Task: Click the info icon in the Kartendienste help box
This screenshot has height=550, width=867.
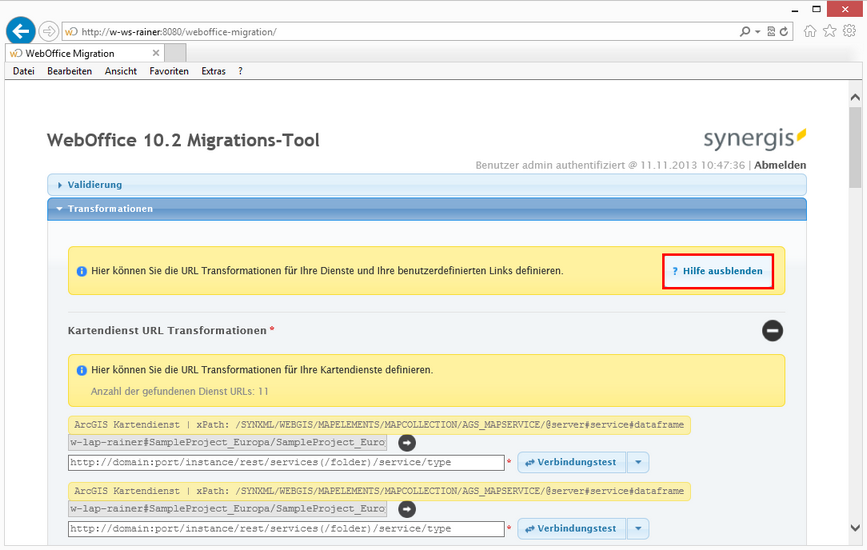Action: pos(81,370)
